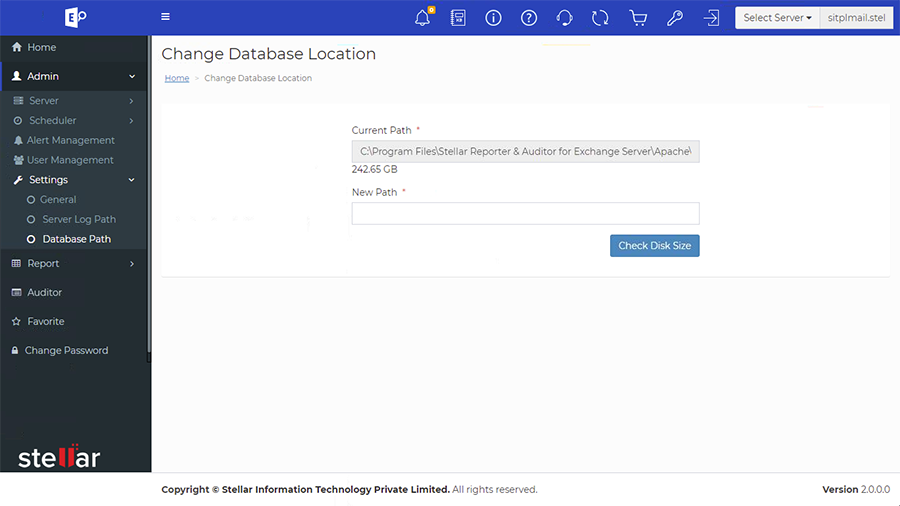Open the Select Server dropdown

click(x=777, y=18)
